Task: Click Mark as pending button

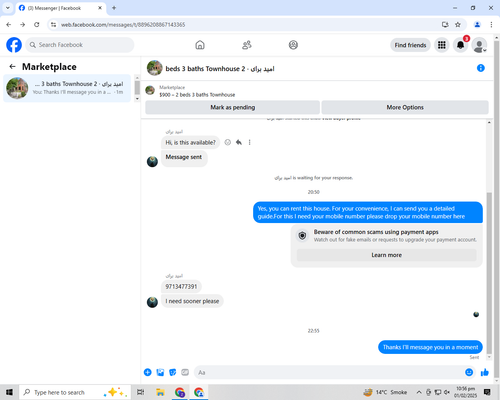Action: 232,107
